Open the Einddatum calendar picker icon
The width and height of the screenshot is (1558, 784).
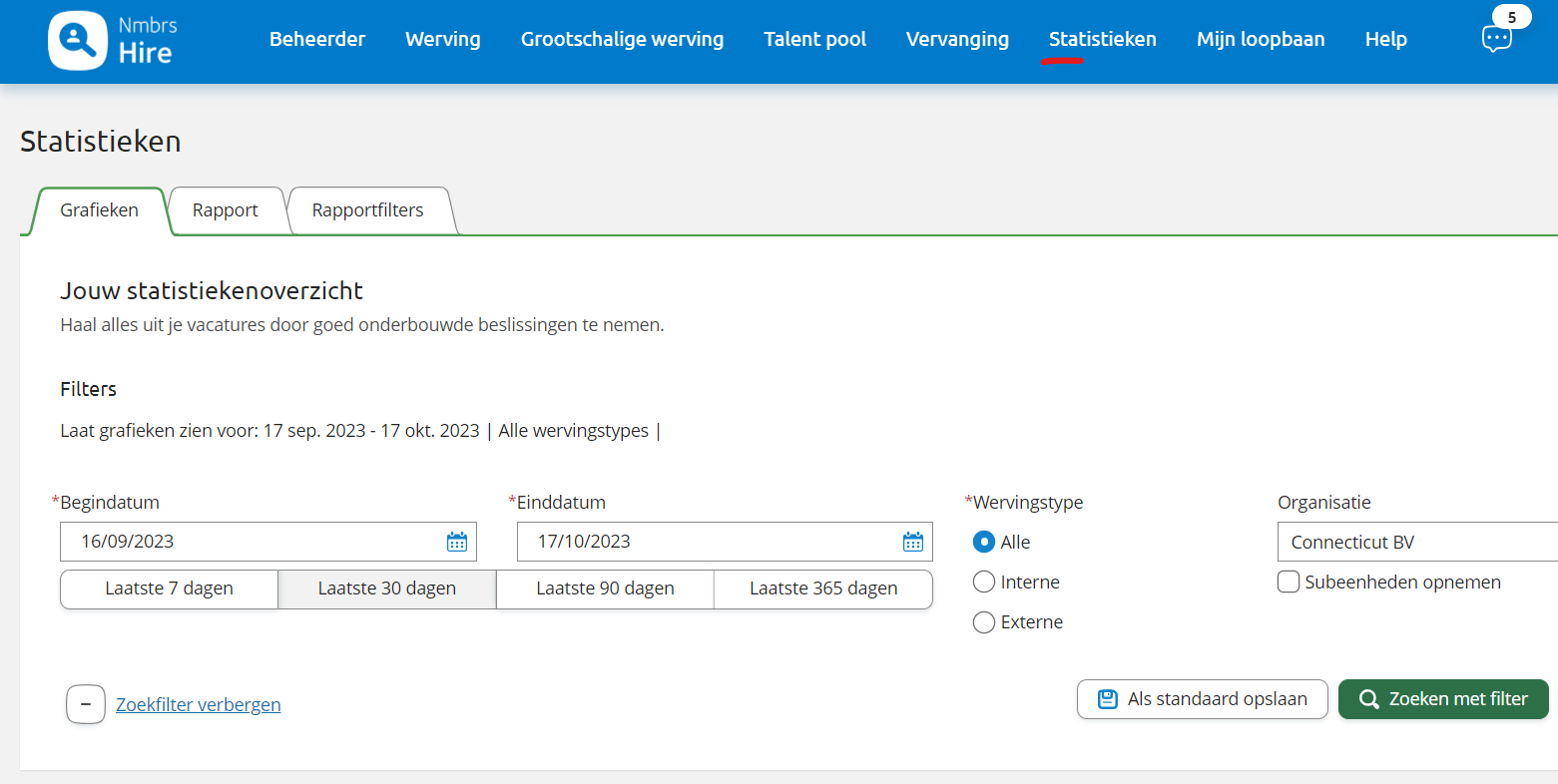913,542
